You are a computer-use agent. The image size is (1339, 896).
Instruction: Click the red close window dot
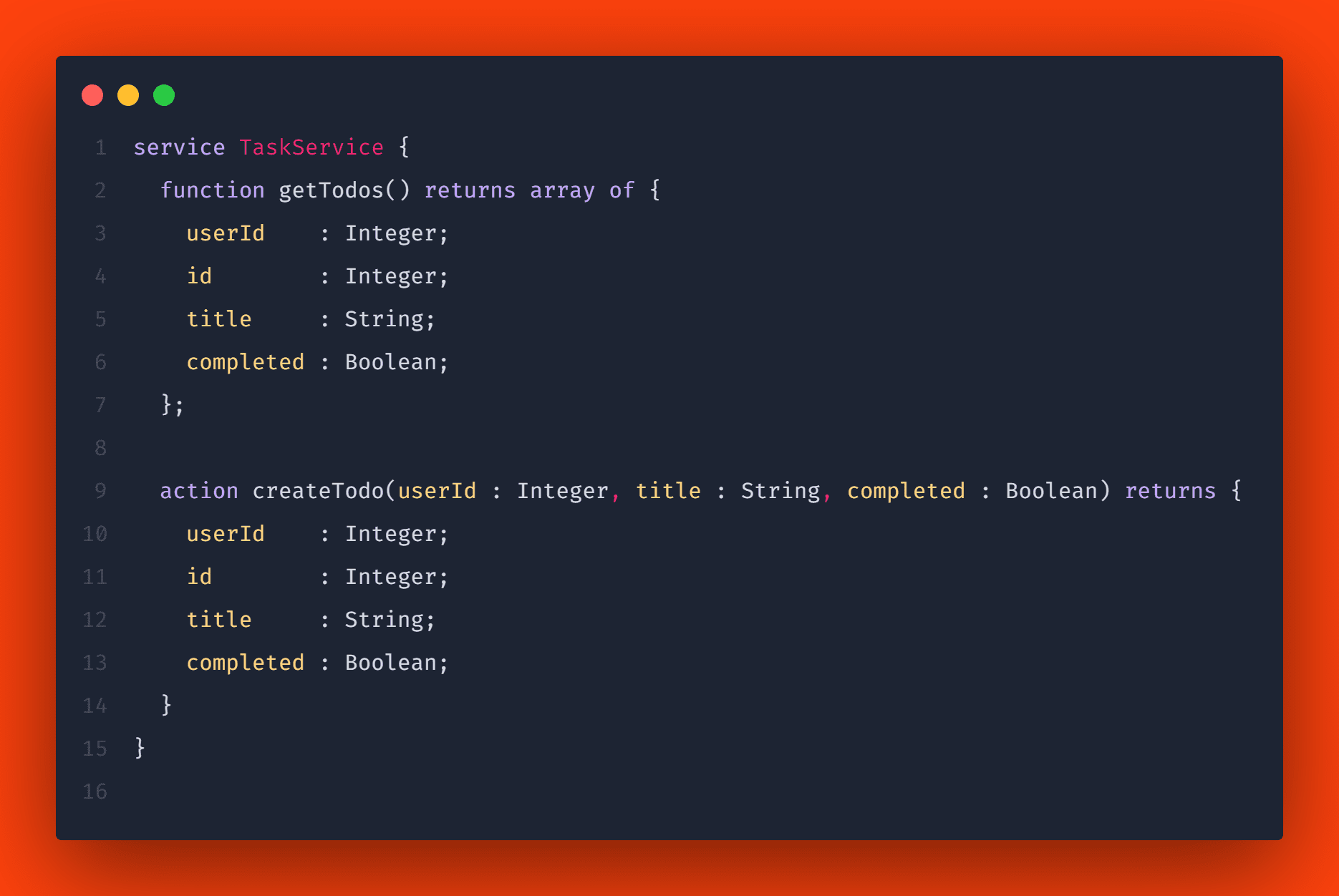coord(92,95)
